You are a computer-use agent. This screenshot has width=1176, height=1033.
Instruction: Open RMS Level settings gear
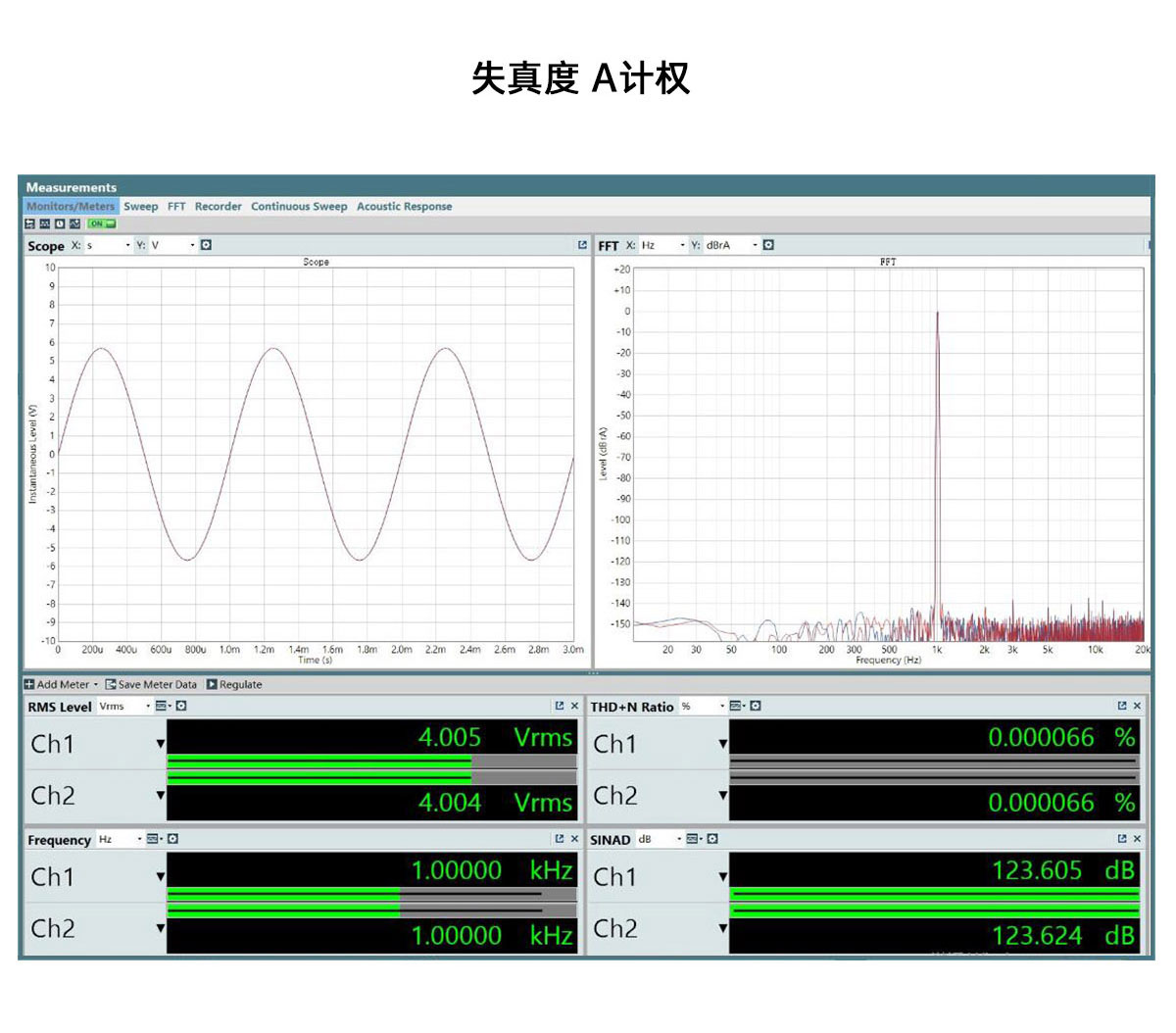coord(181,706)
